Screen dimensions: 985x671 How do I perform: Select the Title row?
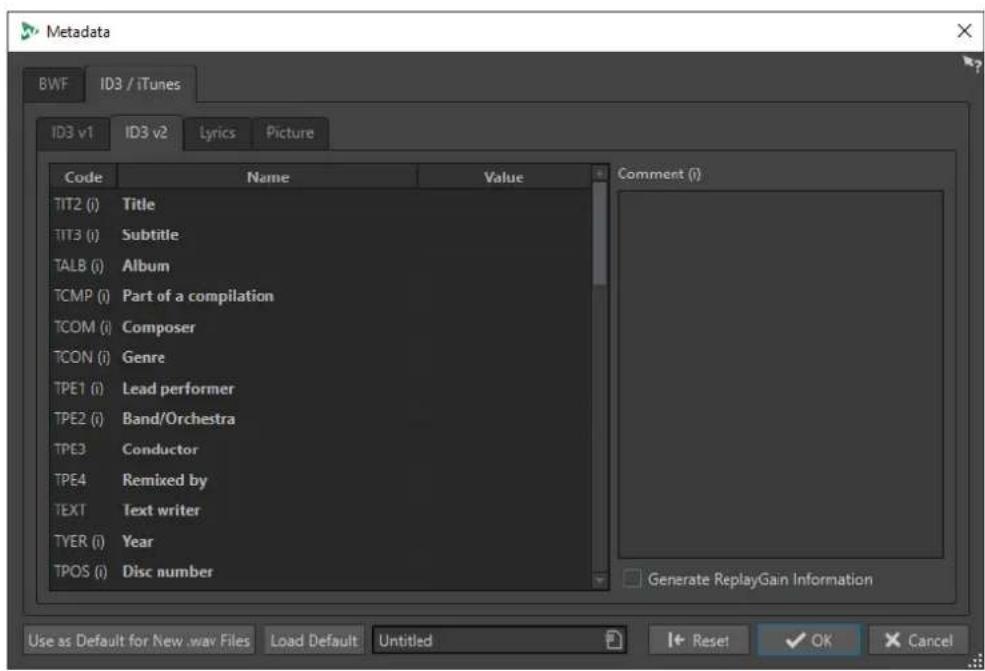[321, 204]
